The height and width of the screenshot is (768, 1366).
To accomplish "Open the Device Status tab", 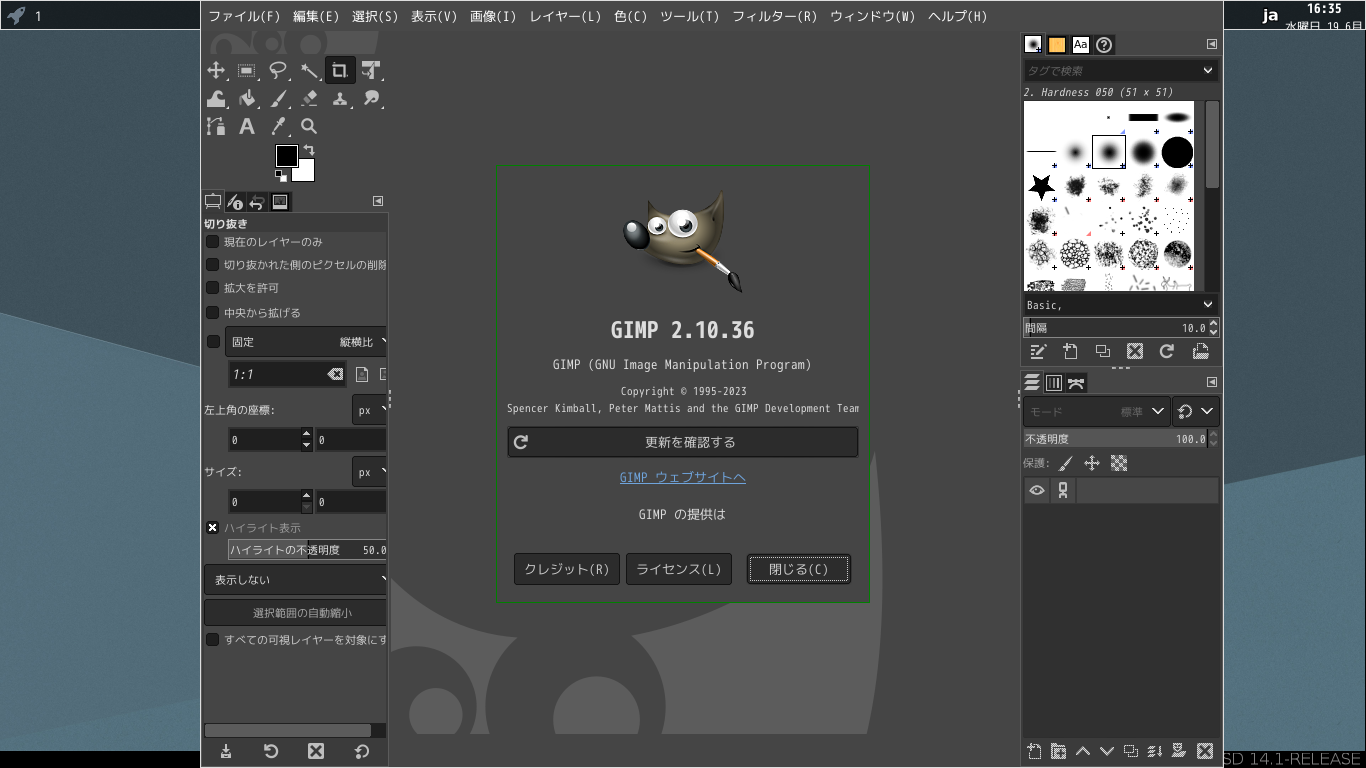I will tap(235, 202).
